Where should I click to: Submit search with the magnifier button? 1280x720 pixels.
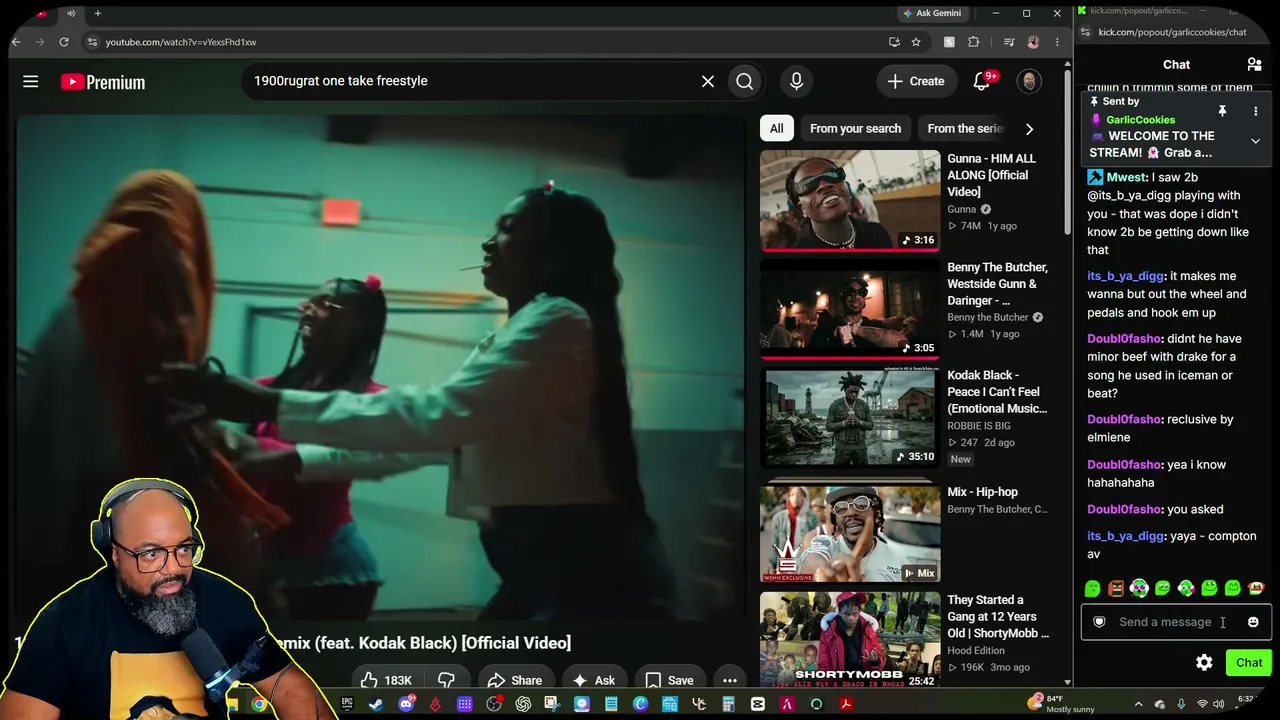click(745, 82)
